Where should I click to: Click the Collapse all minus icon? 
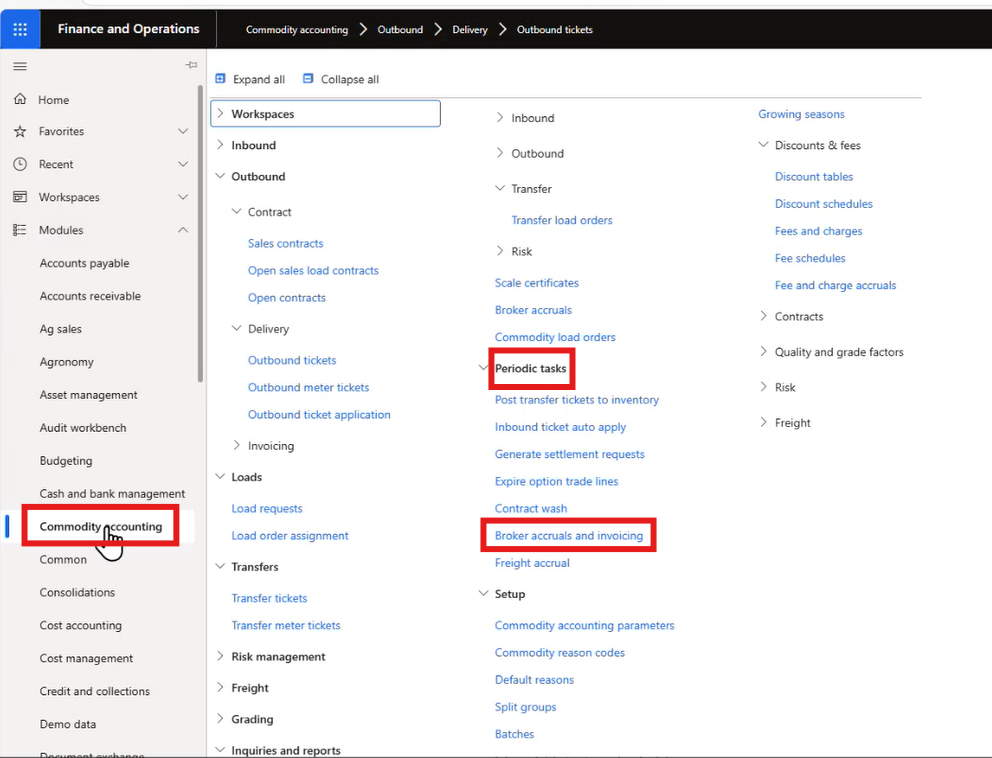308,78
